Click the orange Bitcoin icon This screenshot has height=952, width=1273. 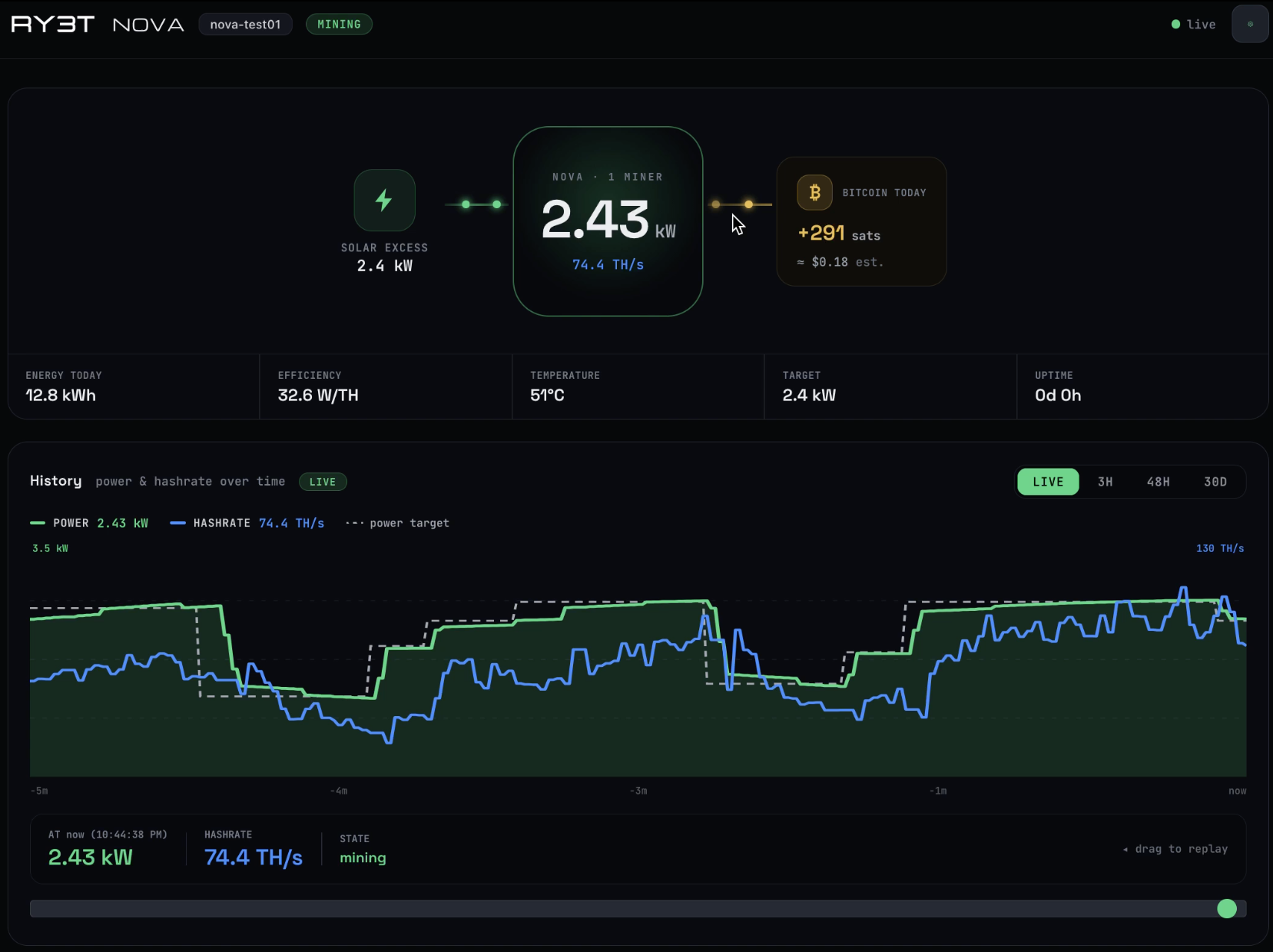coord(814,193)
